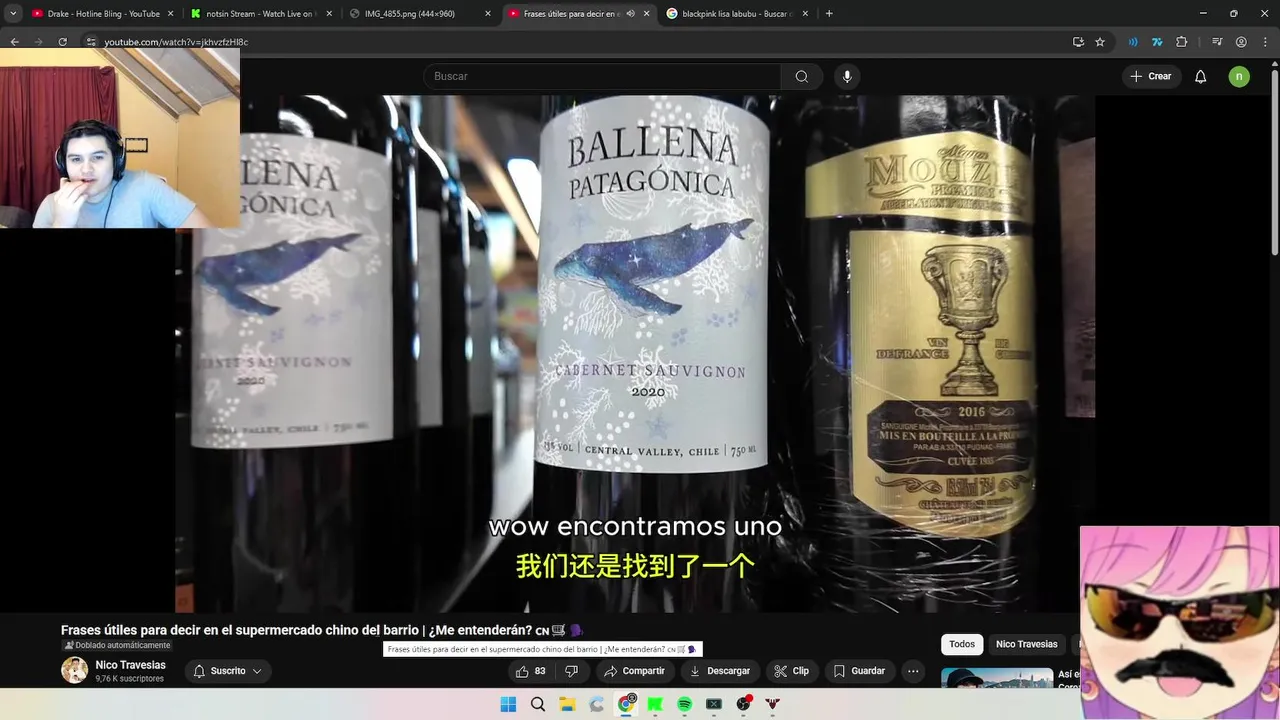Reload the current page
1280x720 pixels.
click(62, 42)
